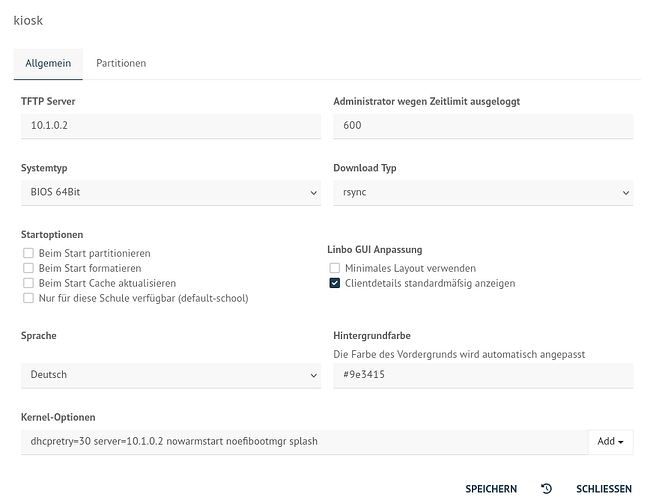This screenshot has height=500, width=646.
Task: Open the Systemtyp dropdown
Action: click(170, 192)
